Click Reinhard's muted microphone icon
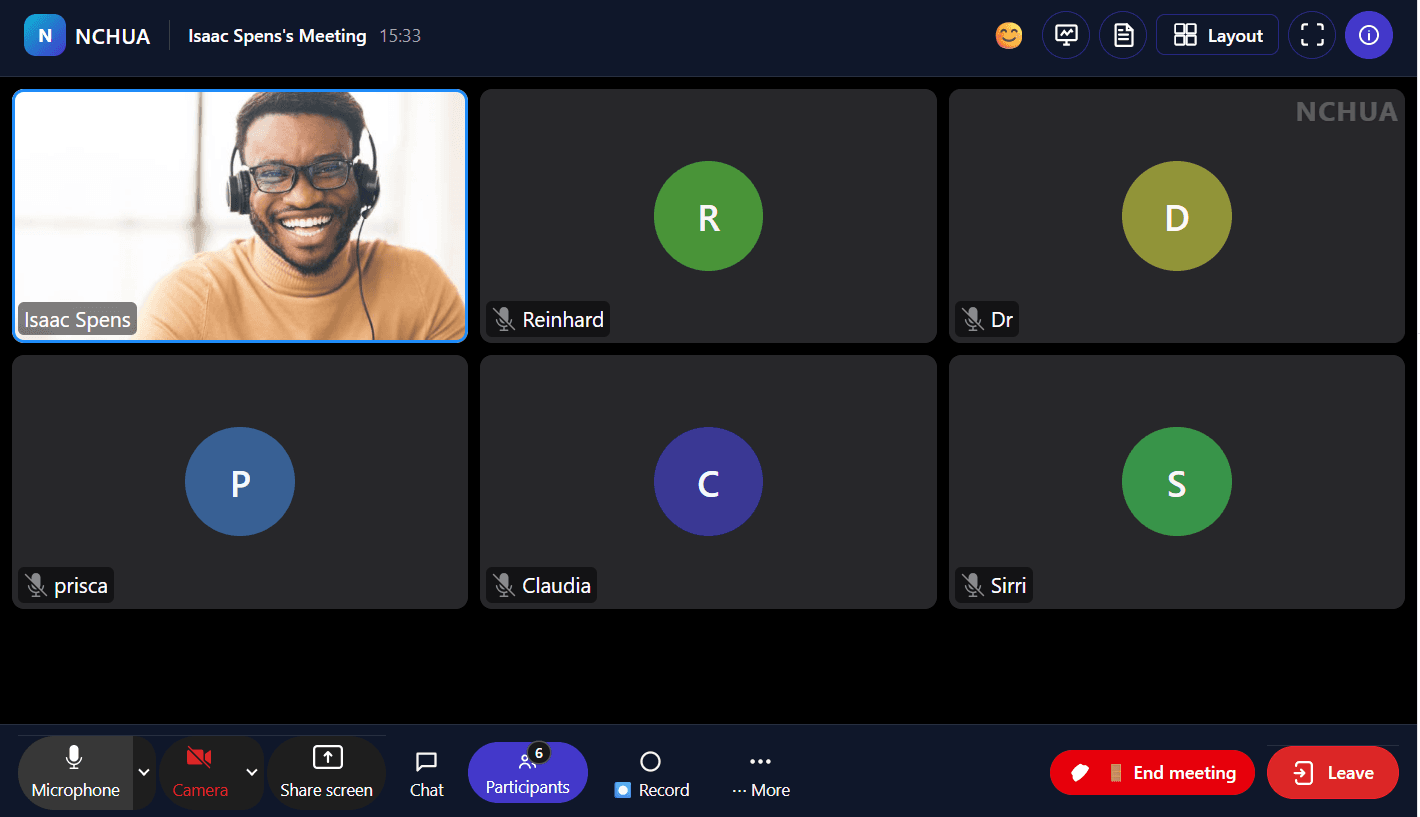This screenshot has height=817, width=1420. click(x=504, y=320)
